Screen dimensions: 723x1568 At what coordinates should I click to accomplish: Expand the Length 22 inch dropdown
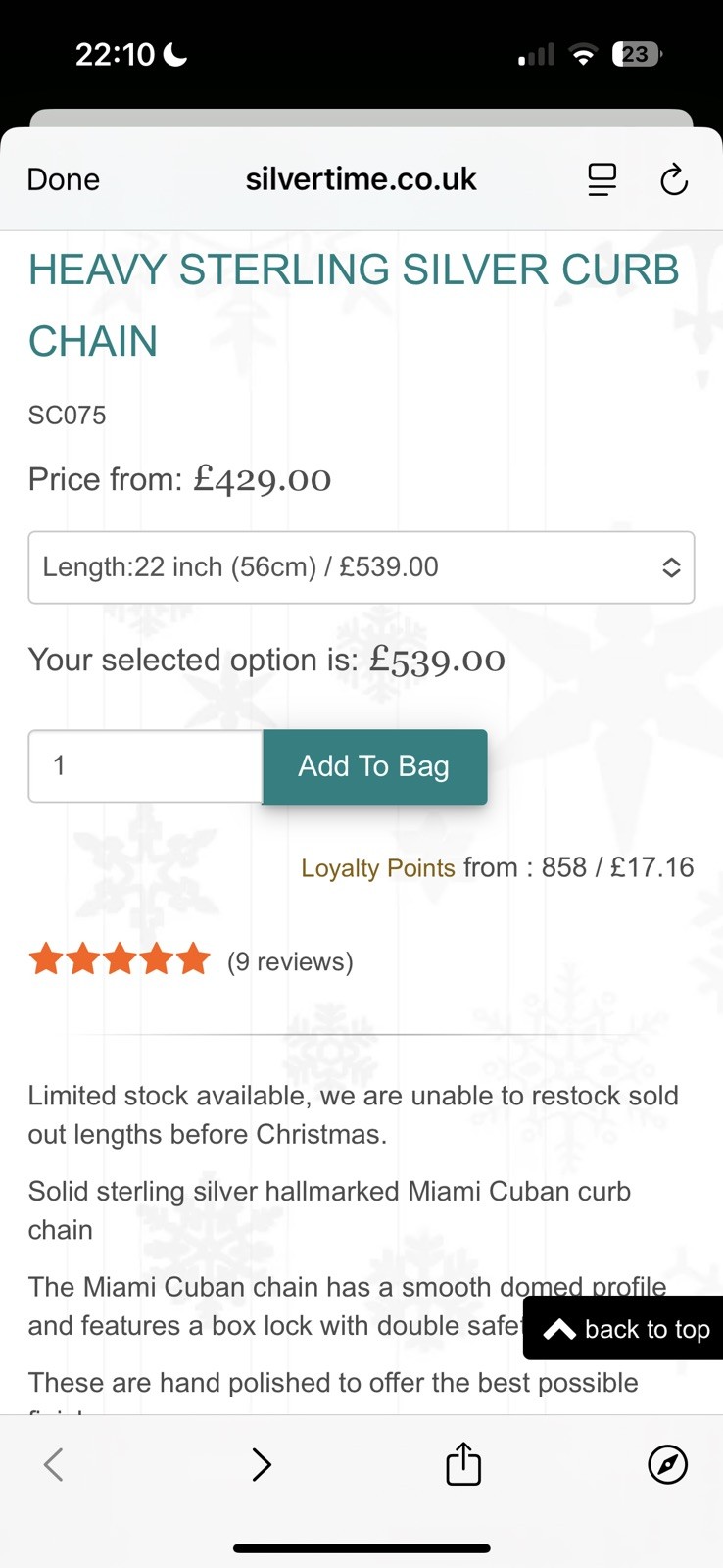(361, 567)
